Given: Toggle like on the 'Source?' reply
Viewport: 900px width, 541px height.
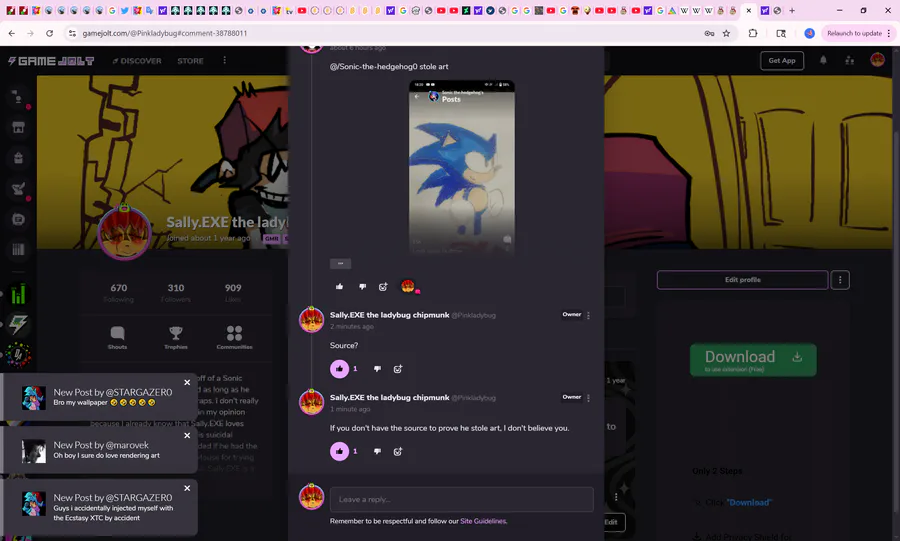Looking at the screenshot, I should coord(339,369).
